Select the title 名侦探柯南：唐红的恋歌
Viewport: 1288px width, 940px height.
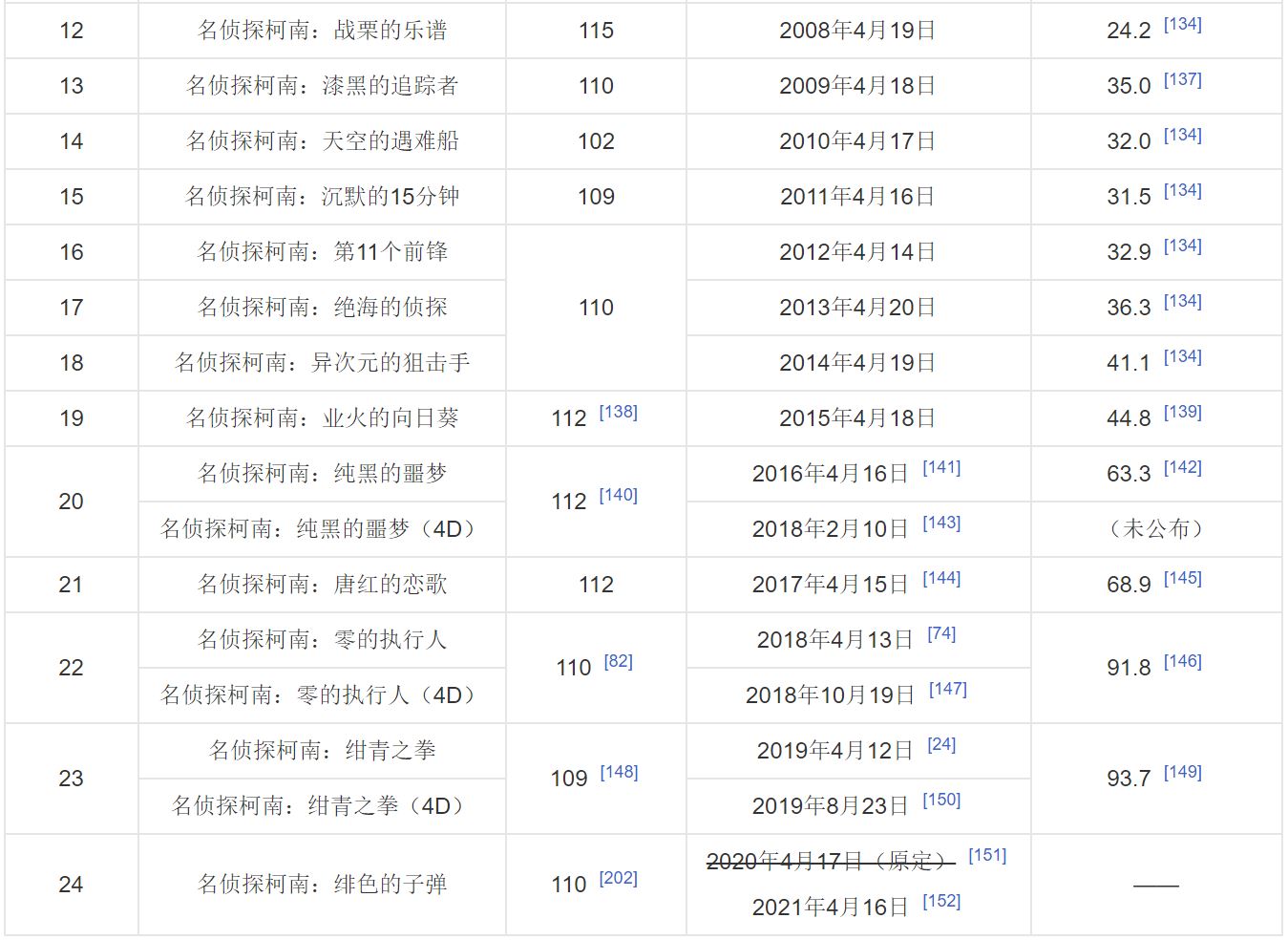pyautogui.click(x=322, y=585)
